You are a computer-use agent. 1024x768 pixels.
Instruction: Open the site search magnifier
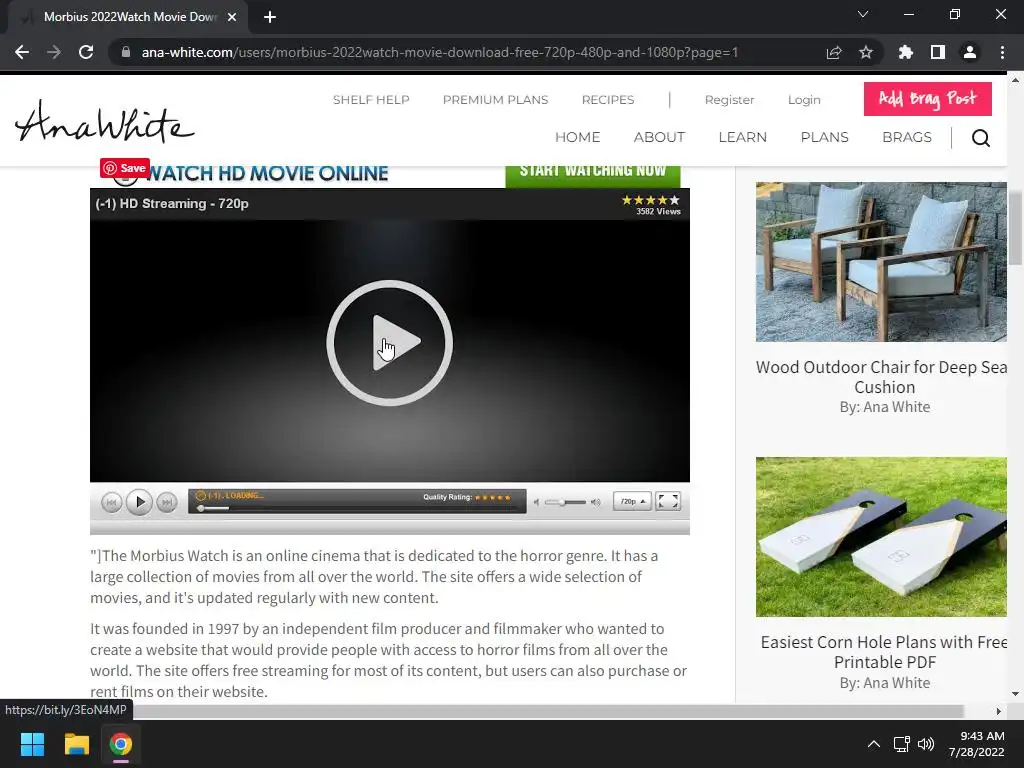(x=980, y=138)
